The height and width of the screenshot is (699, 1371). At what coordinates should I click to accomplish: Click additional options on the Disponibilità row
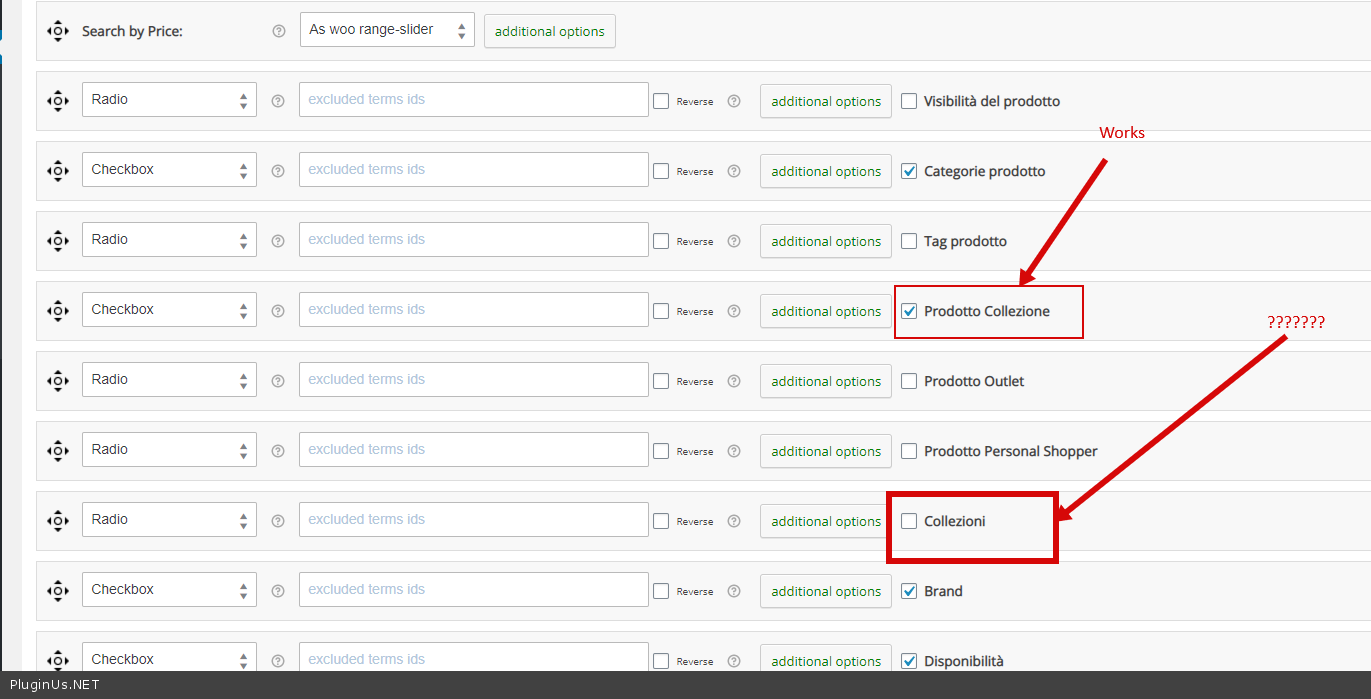point(825,660)
